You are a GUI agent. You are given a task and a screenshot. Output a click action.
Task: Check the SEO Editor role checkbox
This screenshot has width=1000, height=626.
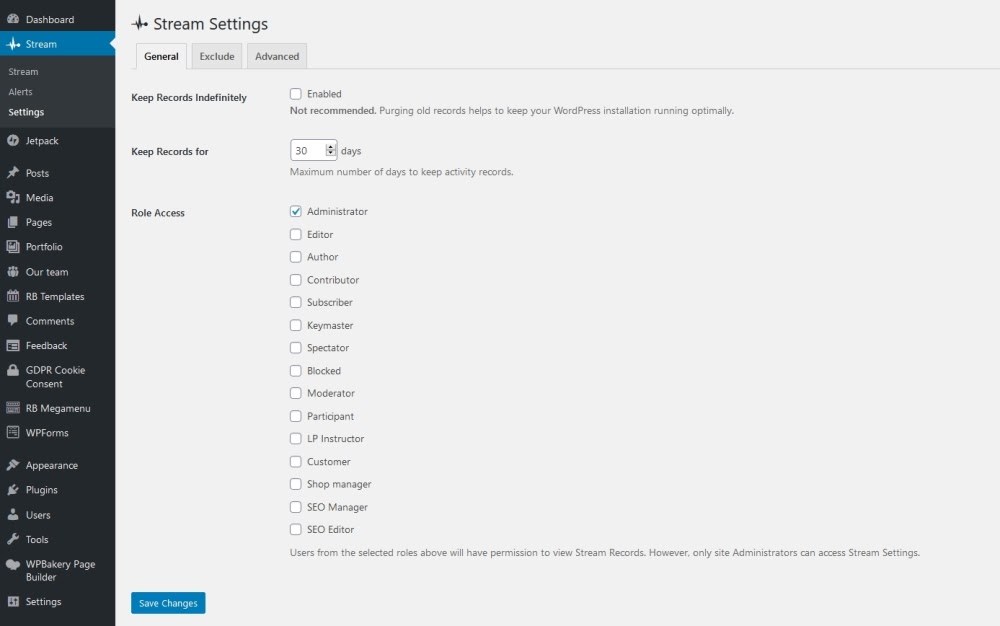[x=295, y=529]
